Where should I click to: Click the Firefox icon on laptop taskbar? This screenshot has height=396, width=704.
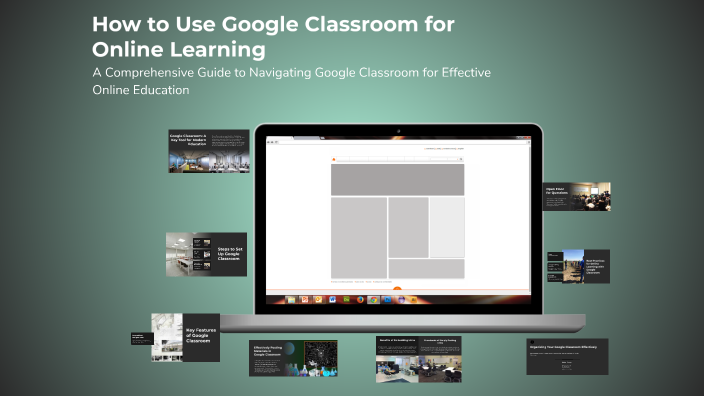[360, 299]
